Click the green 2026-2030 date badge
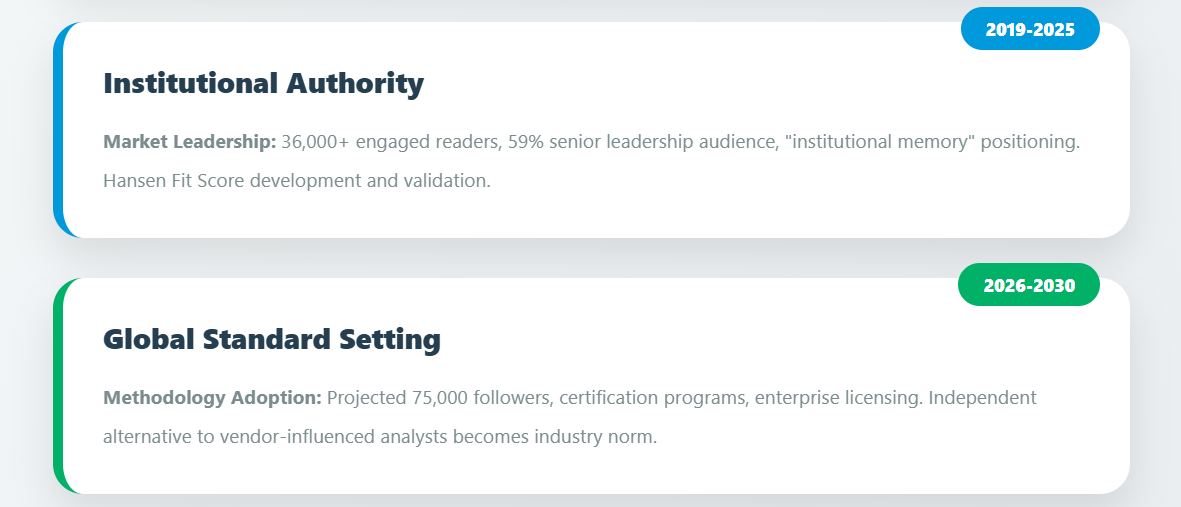1181x507 pixels. [1029, 285]
